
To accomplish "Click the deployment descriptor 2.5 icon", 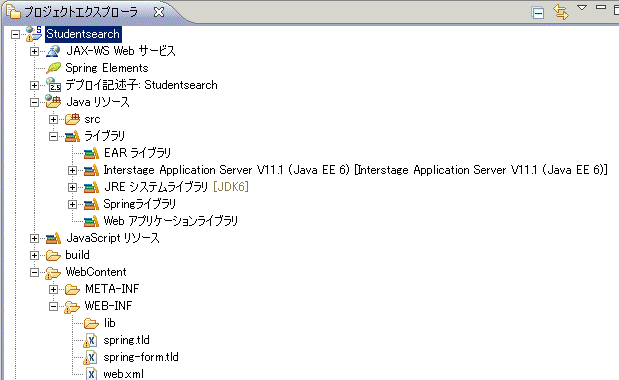I will coord(53,85).
